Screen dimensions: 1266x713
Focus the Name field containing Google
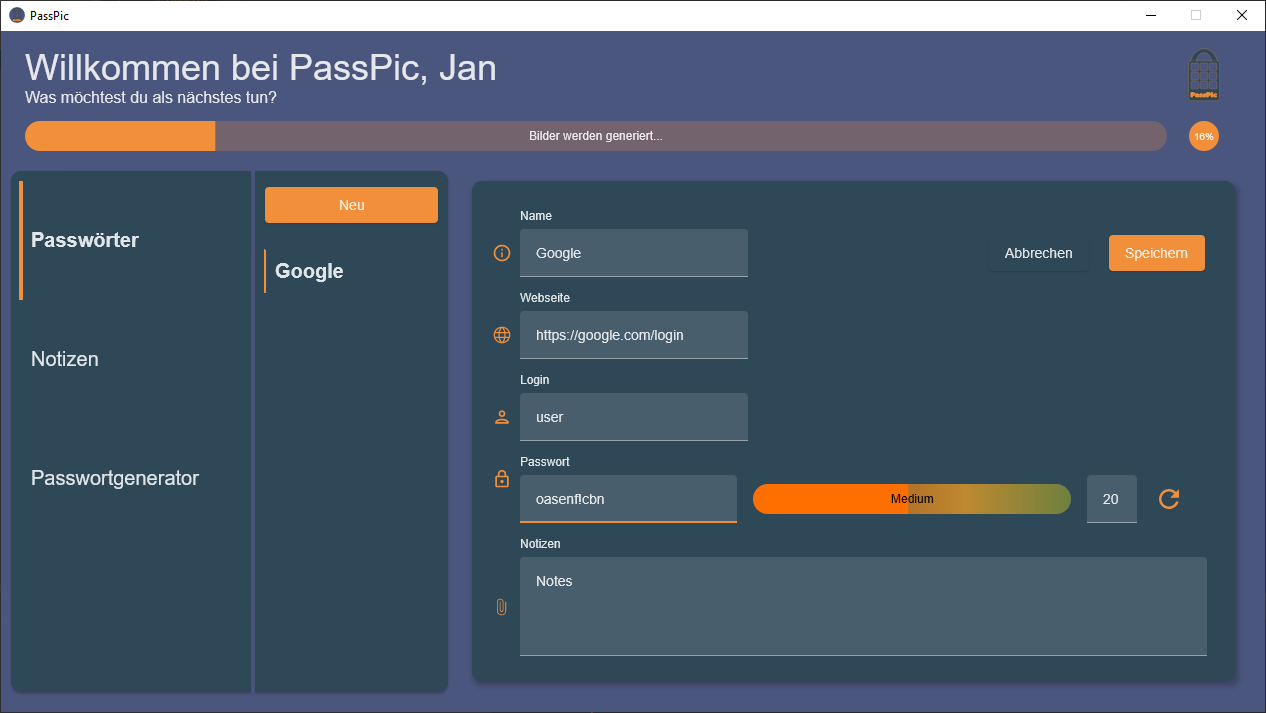pos(634,253)
